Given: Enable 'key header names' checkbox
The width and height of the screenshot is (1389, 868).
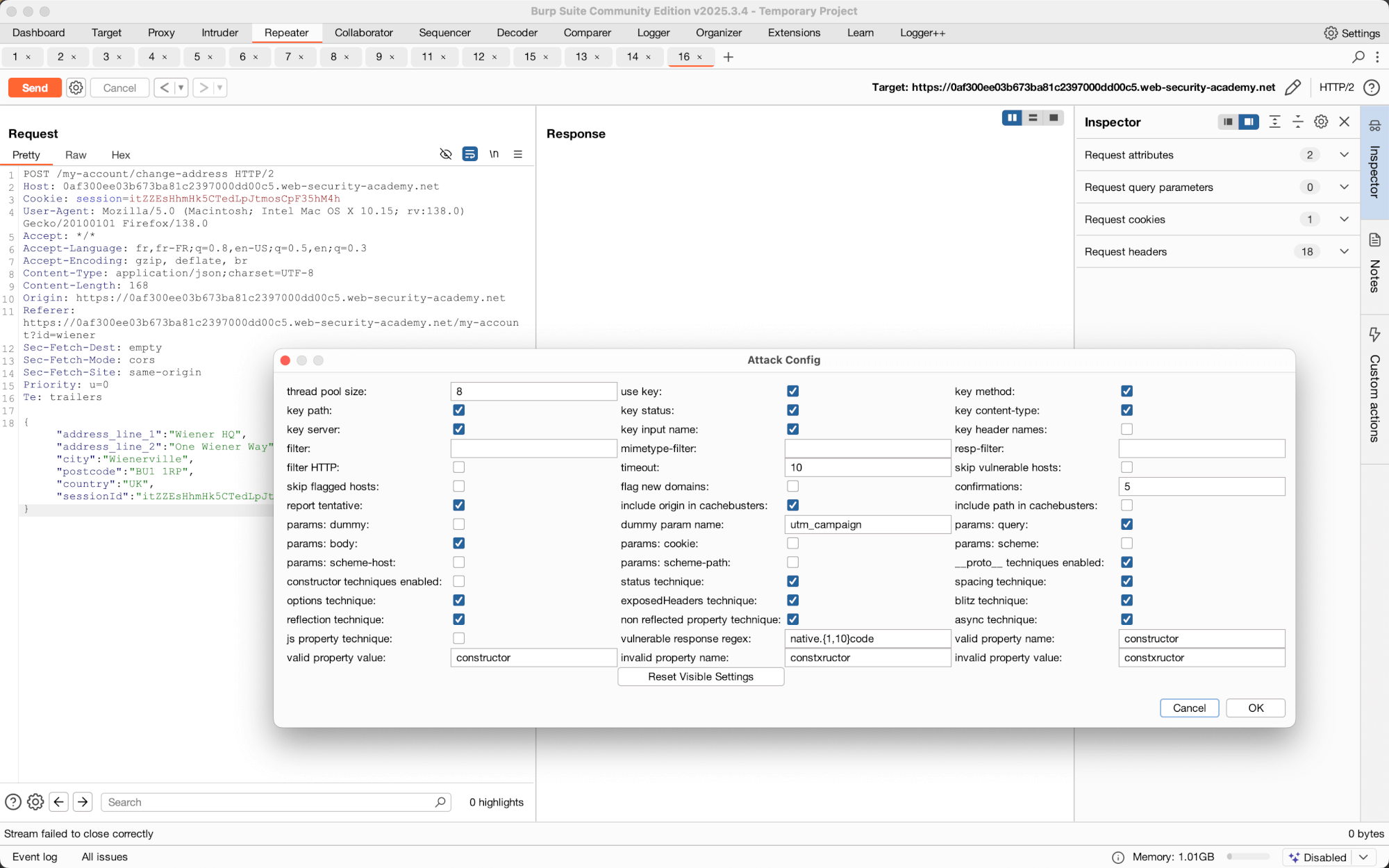Looking at the screenshot, I should click(1126, 429).
